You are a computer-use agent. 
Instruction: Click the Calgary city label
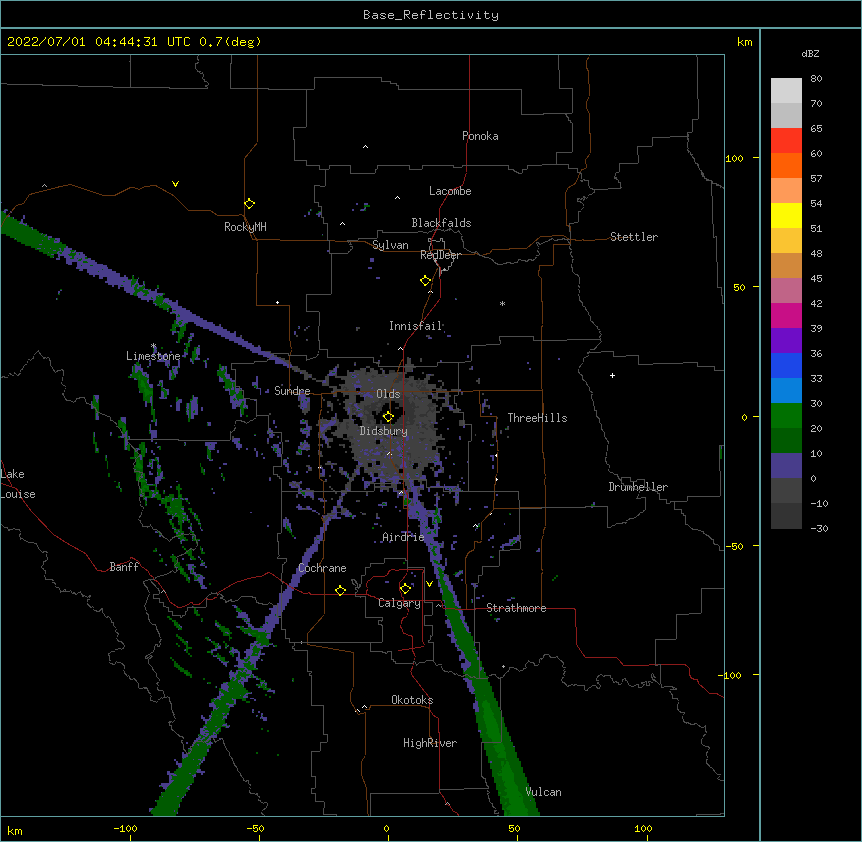coord(400,603)
